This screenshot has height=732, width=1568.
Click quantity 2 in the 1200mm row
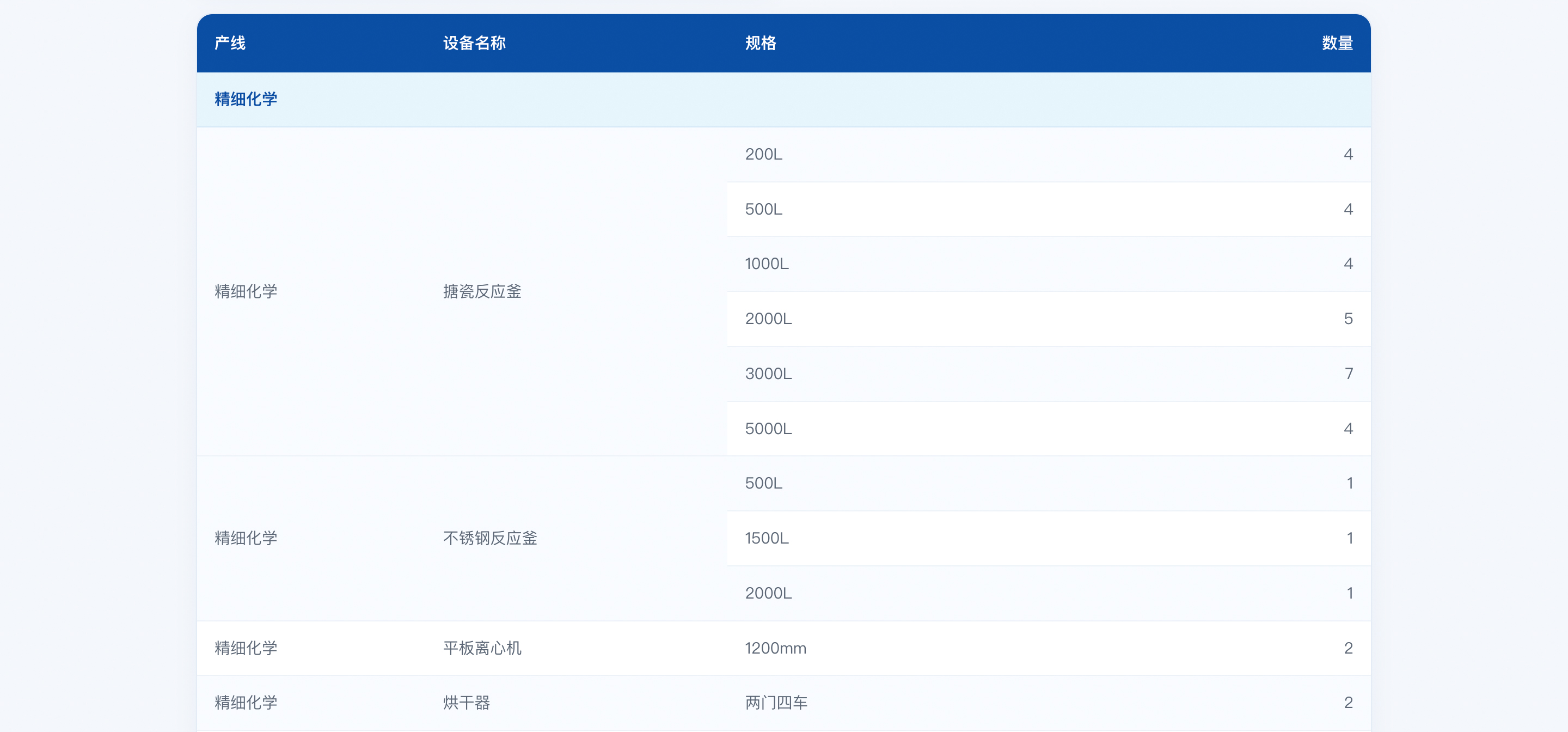[x=1348, y=648]
